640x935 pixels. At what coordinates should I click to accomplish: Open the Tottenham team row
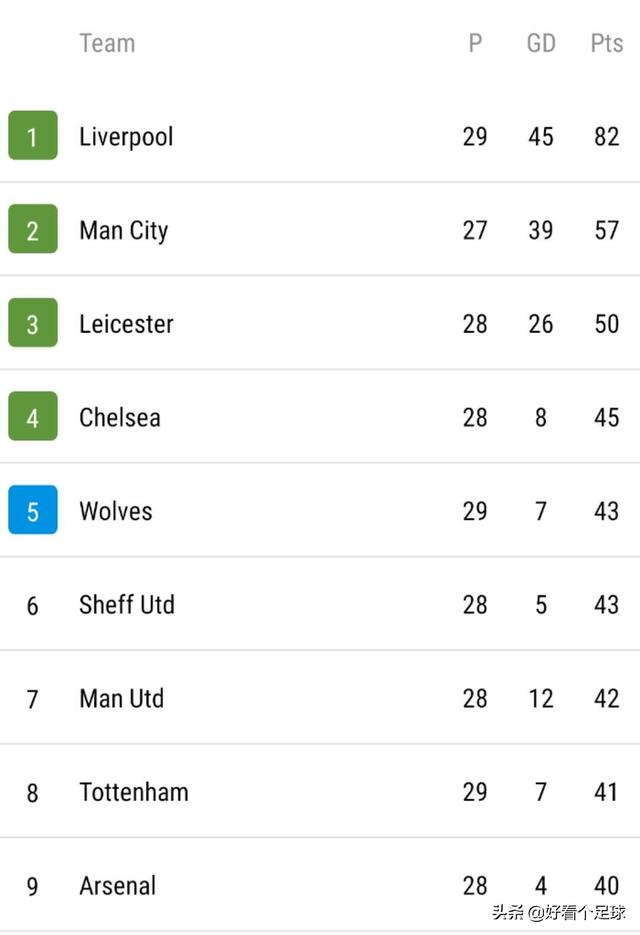tap(320, 791)
